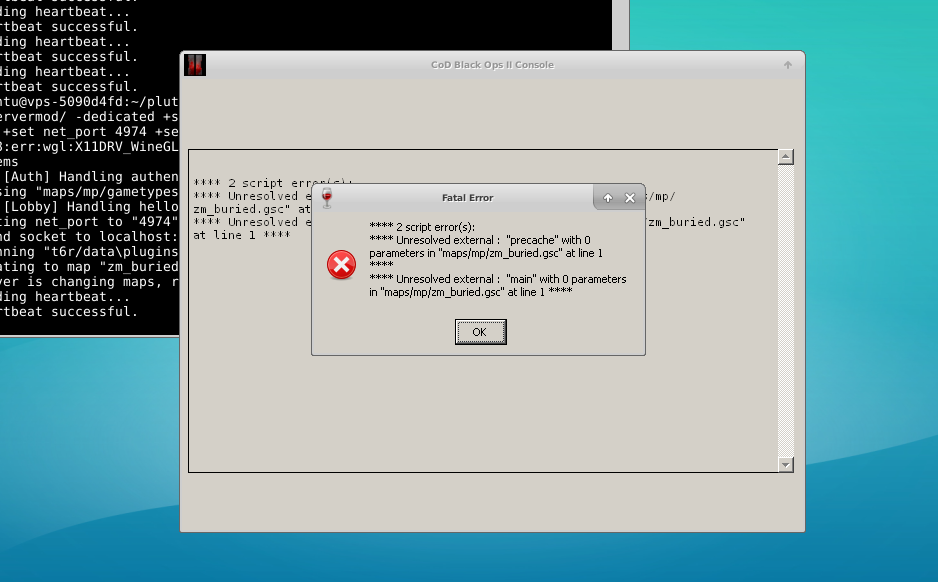Close the Fatal Error dialog with X

click(630, 198)
